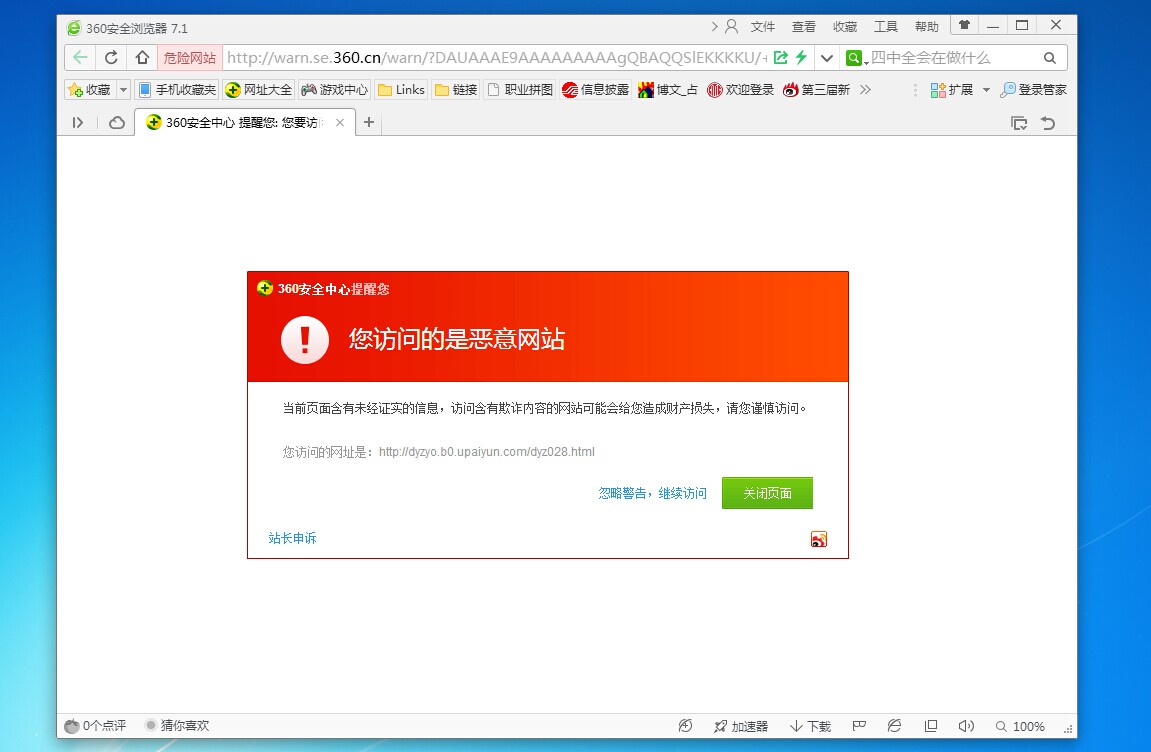Image resolution: width=1151 pixels, height=752 pixels.
Task: Expand the address bar history dropdown
Action: coord(827,58)
